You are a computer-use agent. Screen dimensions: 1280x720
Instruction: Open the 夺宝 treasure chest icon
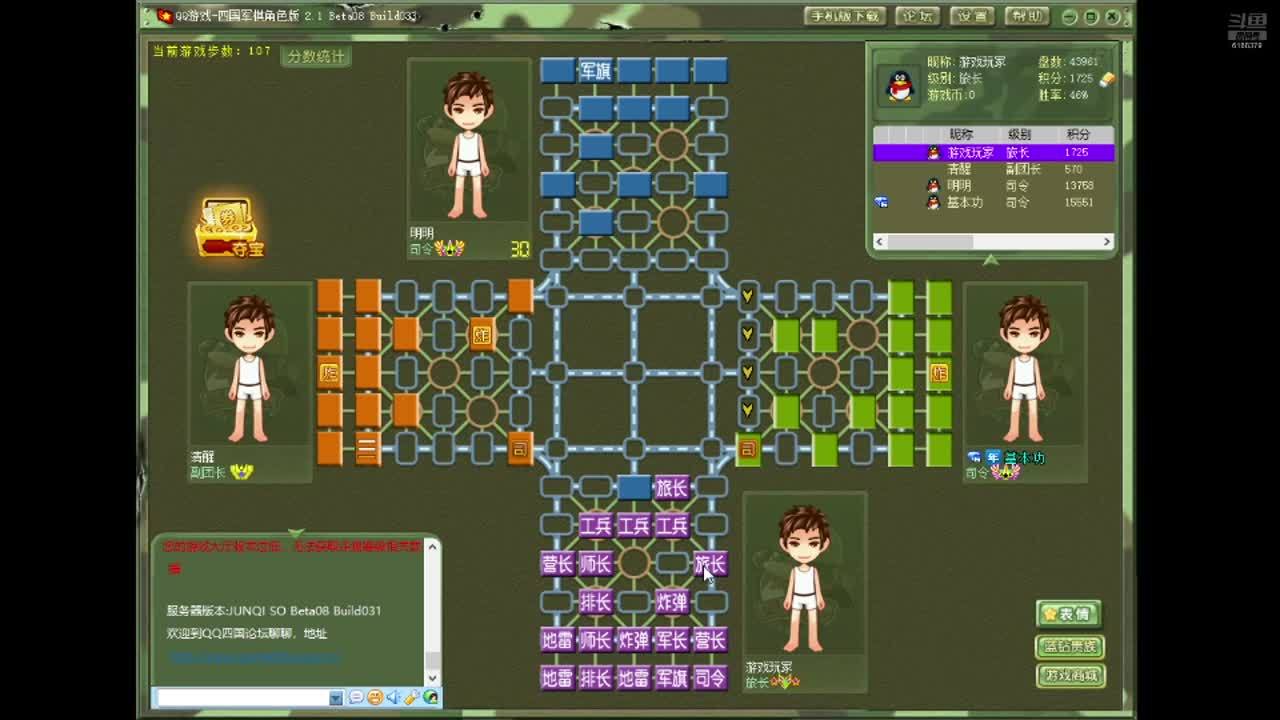point(229,228)
